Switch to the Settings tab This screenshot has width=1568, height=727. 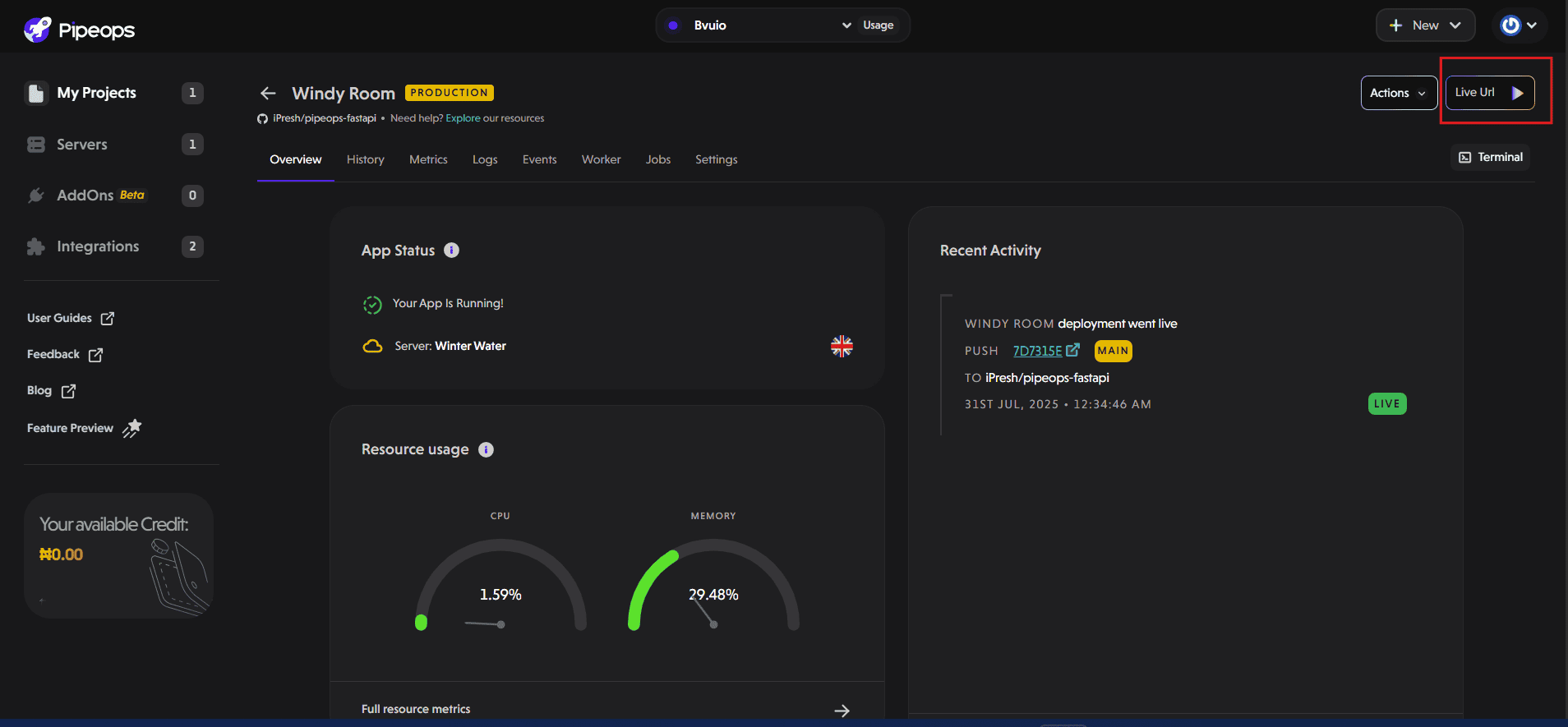point(717,159)
